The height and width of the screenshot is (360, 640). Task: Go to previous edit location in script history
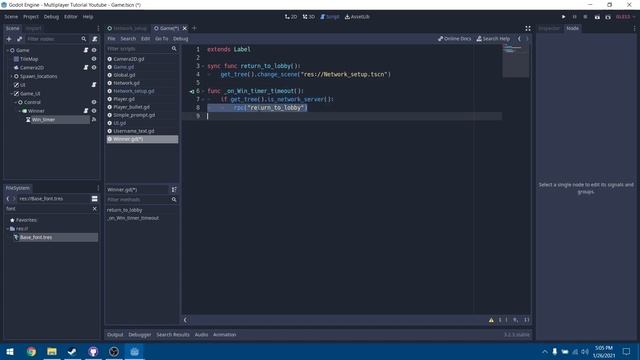519,38
